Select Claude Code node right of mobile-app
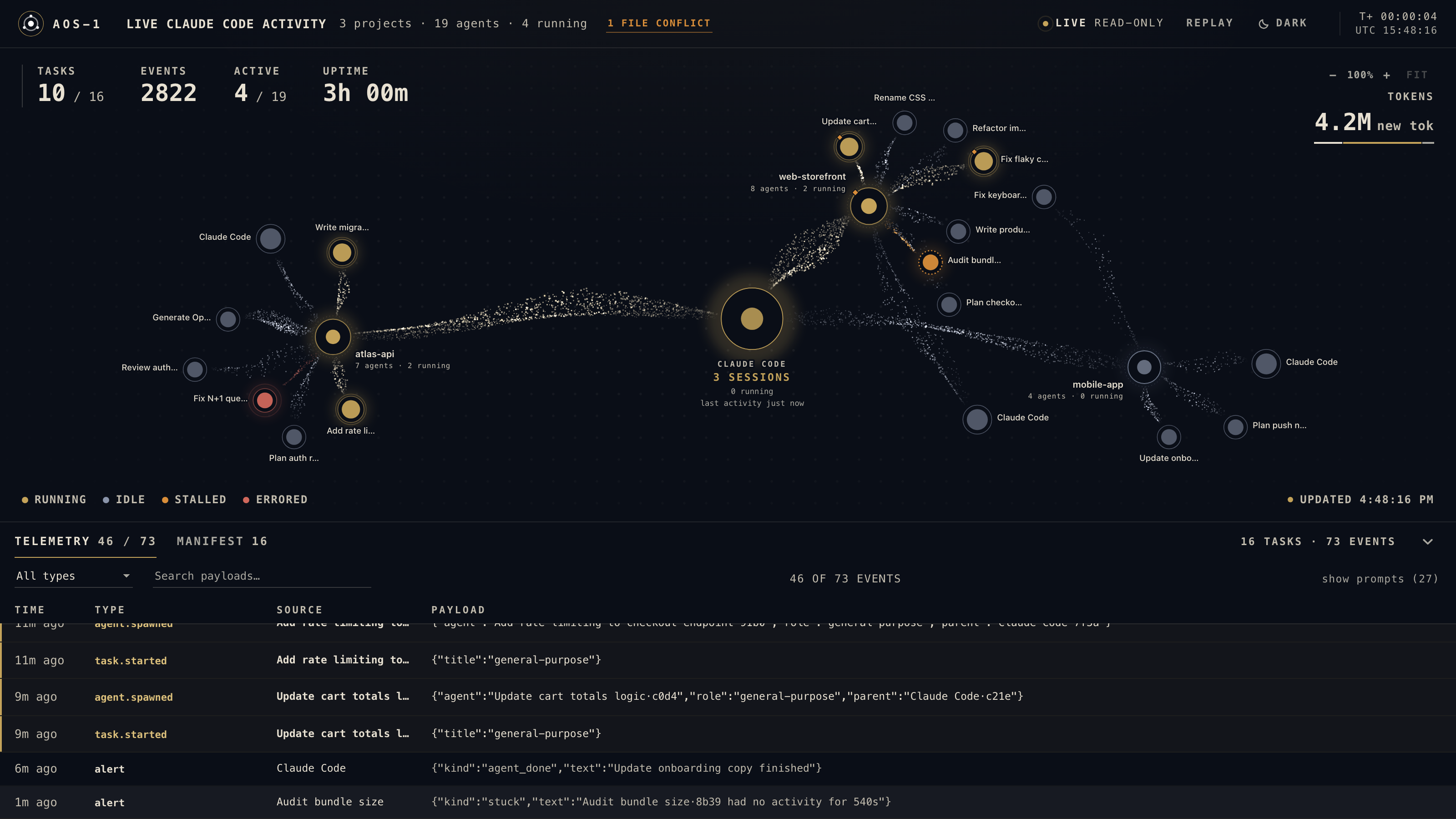The image size is (1456, 819). (1266, 364)
